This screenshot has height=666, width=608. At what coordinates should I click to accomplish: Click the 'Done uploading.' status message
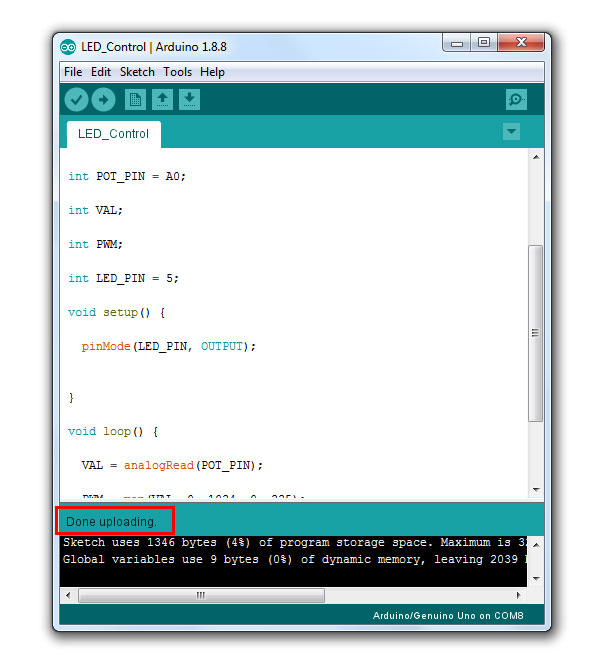111,522
